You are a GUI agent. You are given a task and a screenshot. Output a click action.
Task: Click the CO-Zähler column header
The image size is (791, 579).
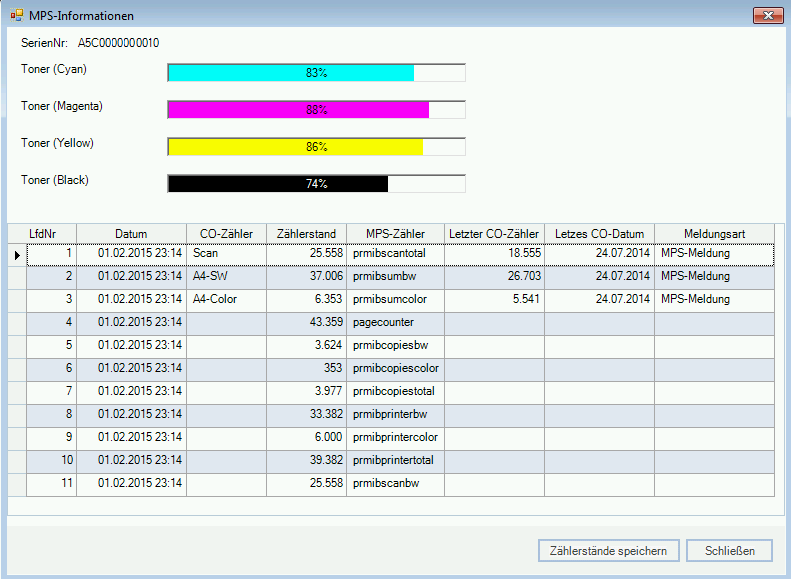(226, 234)
